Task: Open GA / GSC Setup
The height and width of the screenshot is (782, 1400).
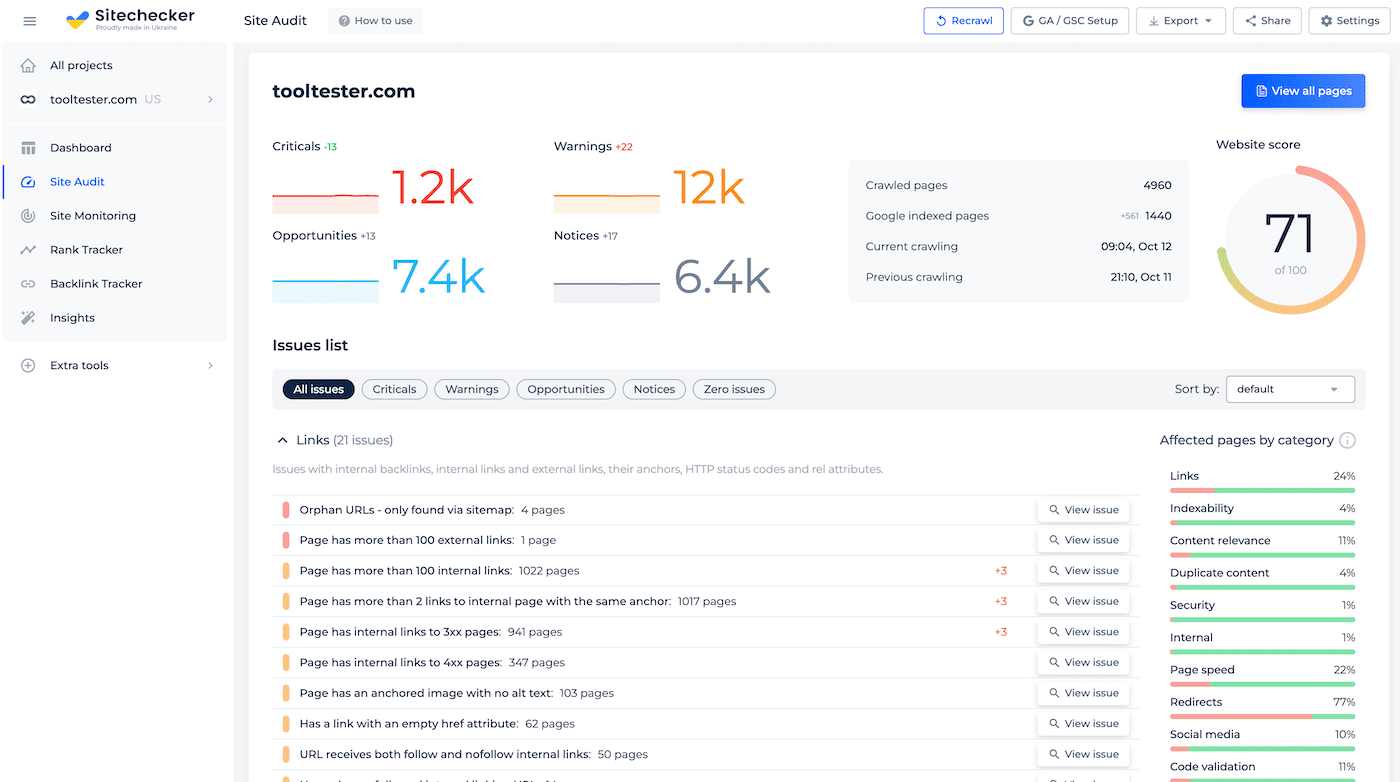Action: [x=1070, y=21]
